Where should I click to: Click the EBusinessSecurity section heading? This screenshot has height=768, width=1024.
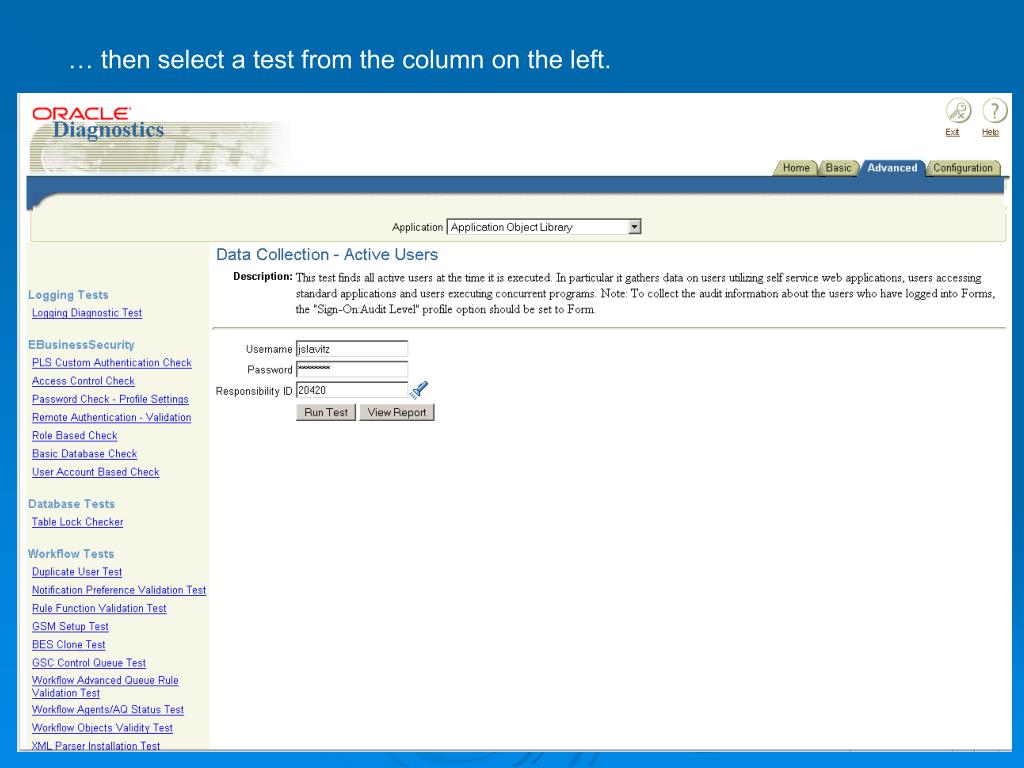[x=81, y=345]
